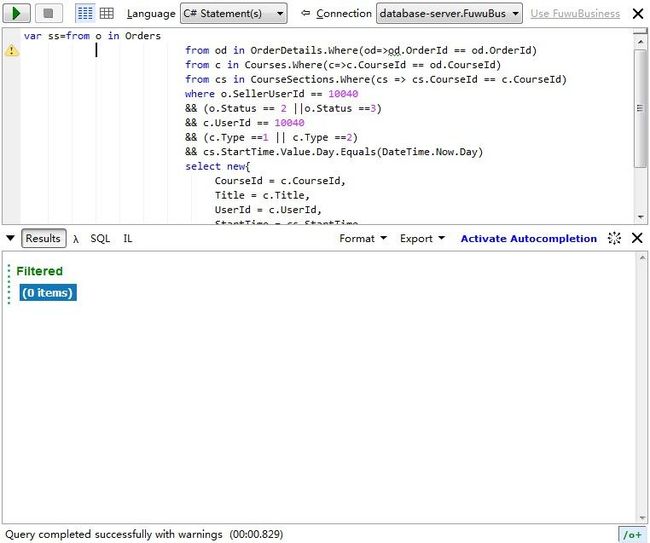Click the results pane scroll up arrow
Viewport: 650px width, 543px height.
point(642,258)
